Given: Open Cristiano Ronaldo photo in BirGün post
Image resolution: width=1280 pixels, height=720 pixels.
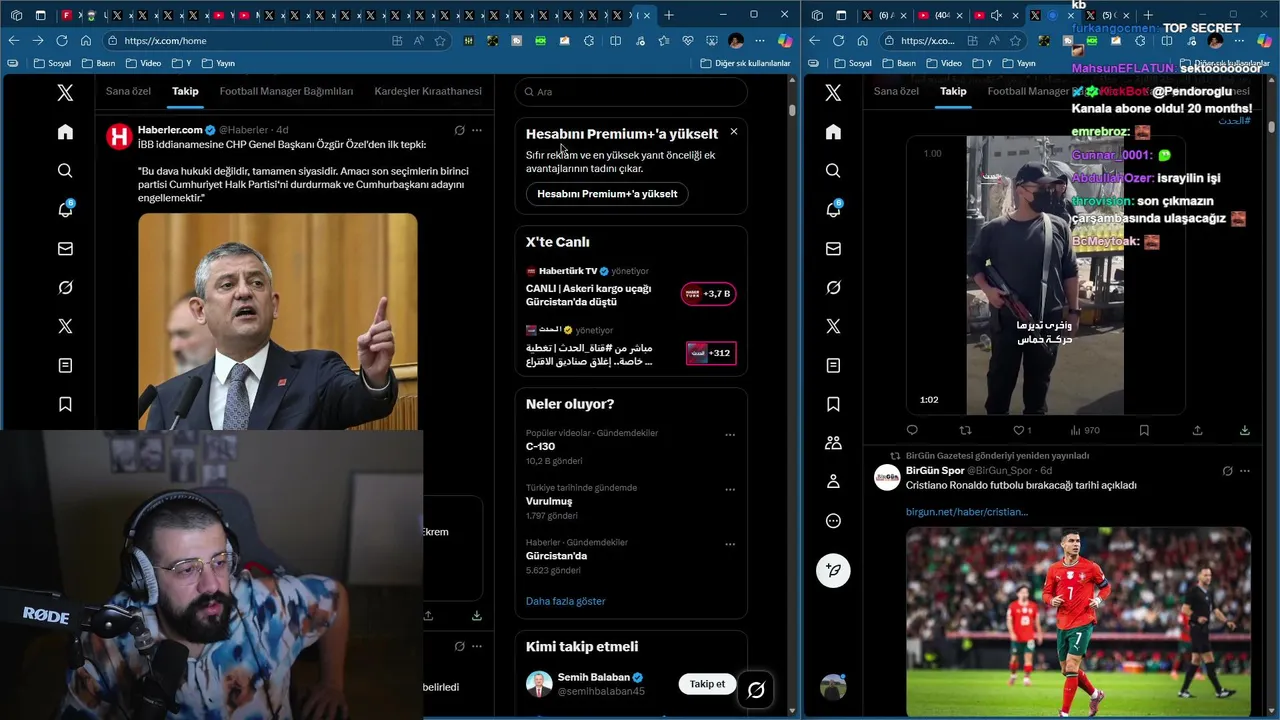Looking at the screenshot, I should click(1078, 621).
